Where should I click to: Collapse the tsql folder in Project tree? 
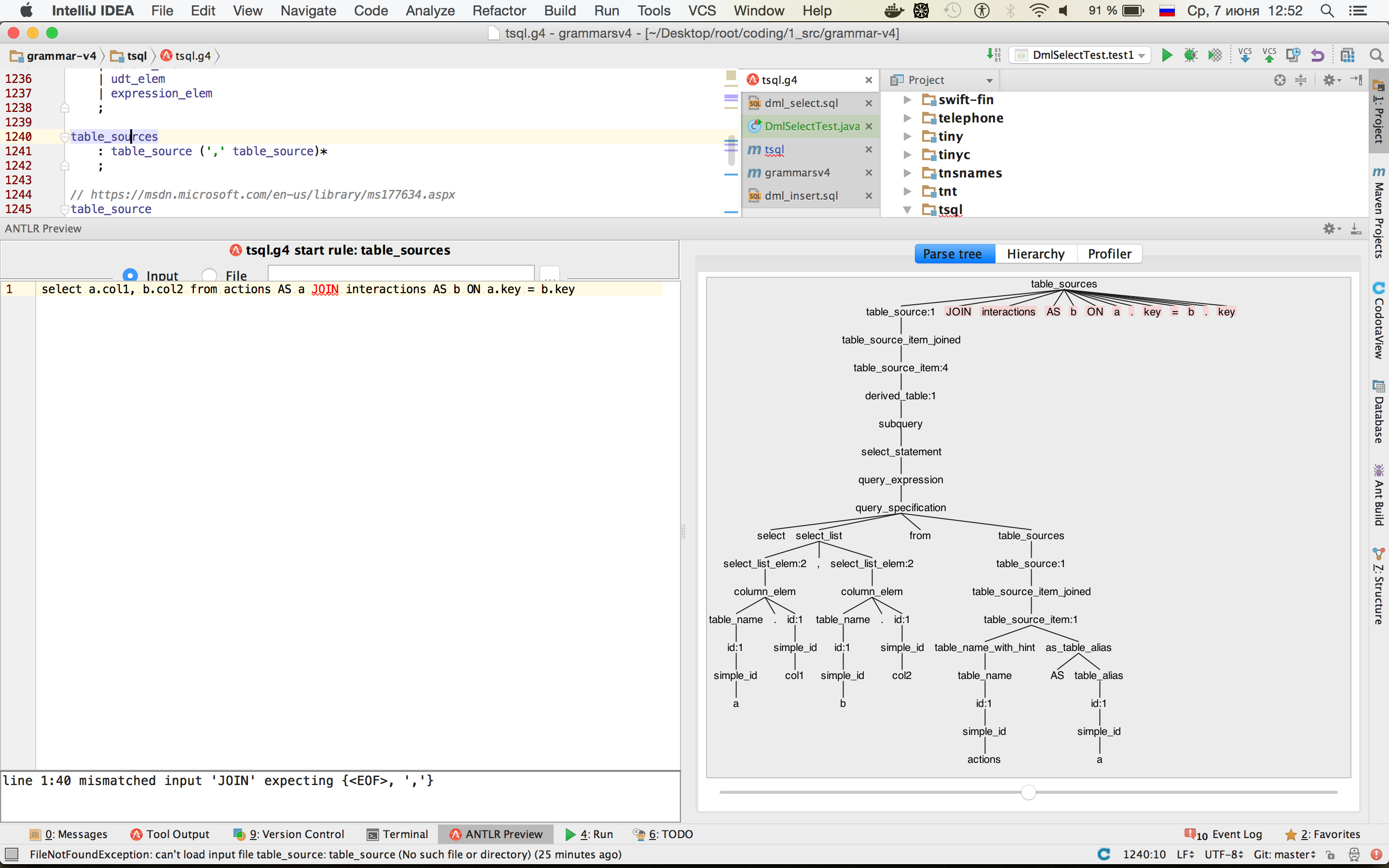(907, 210)
